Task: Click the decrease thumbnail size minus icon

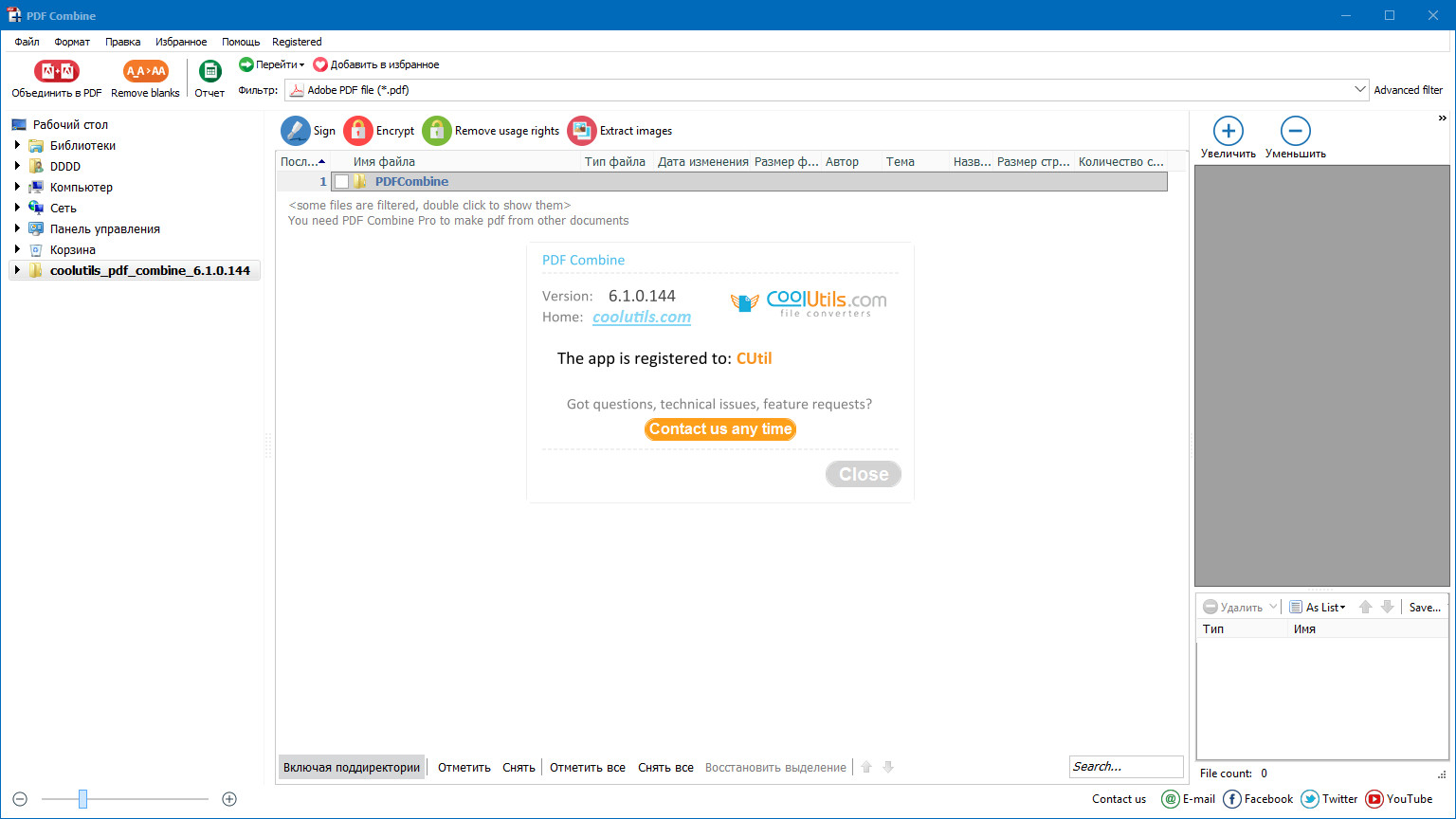Action: [20, 799]
